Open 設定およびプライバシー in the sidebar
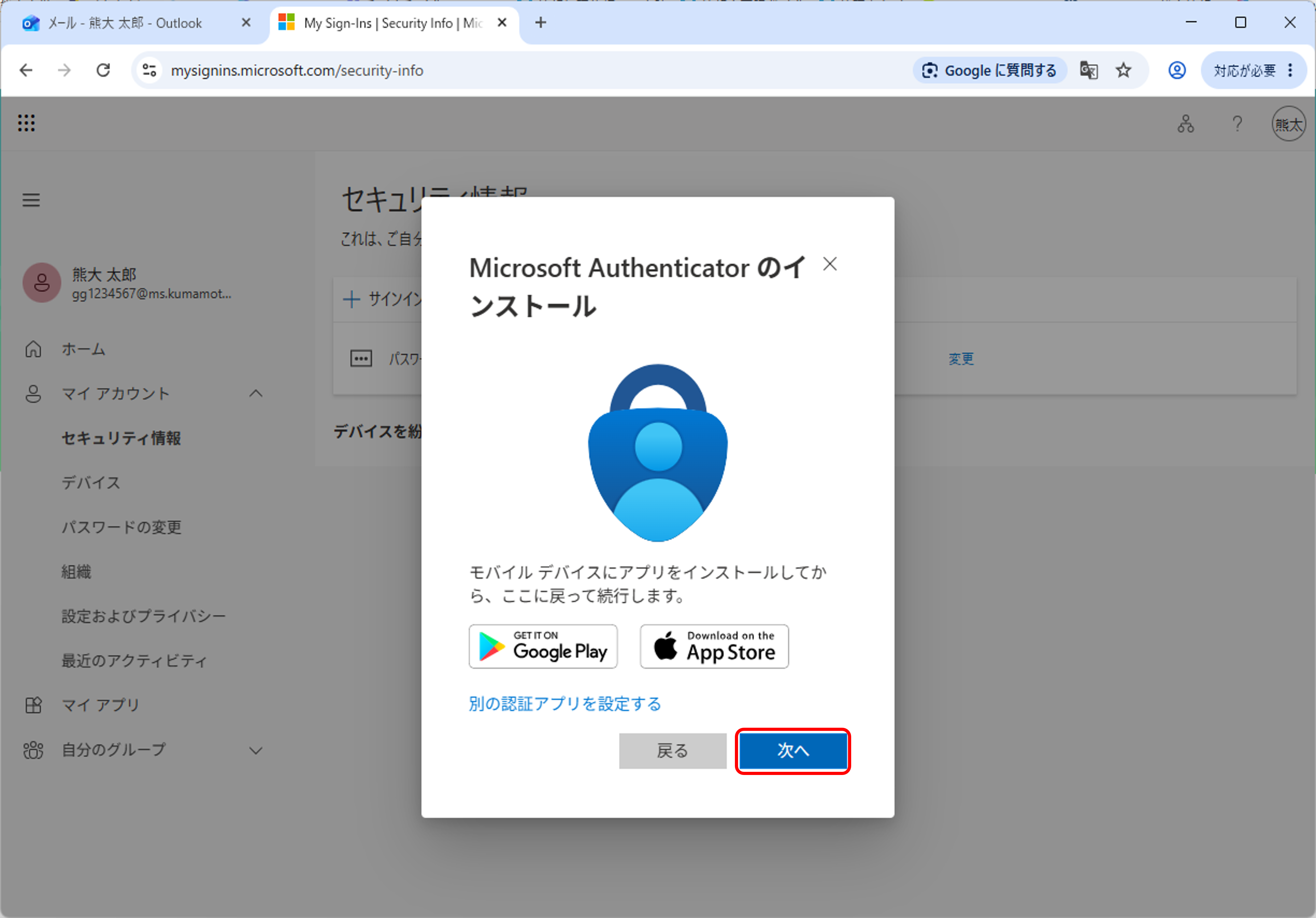 (143, 617)
